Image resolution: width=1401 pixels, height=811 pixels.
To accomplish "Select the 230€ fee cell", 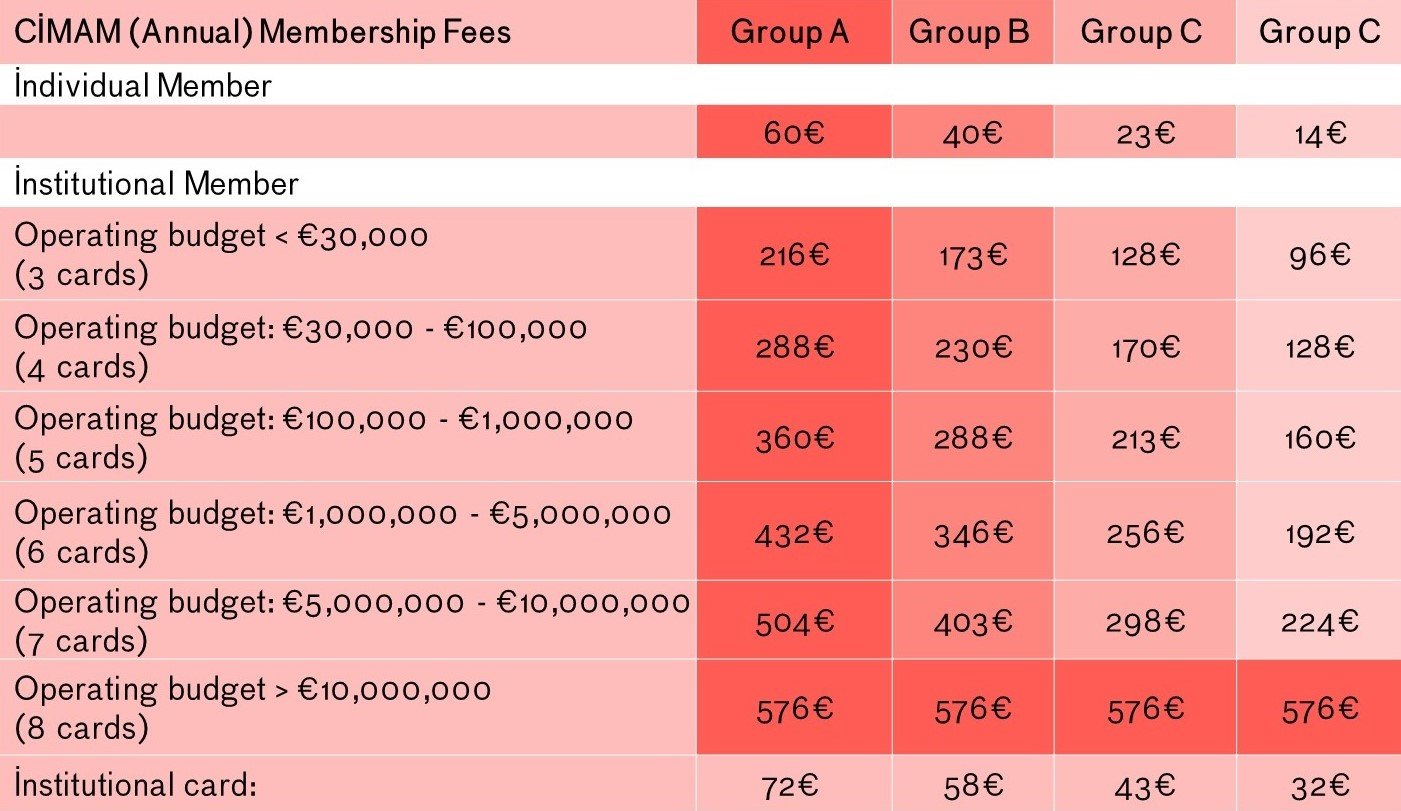I will tap(972, 348).
